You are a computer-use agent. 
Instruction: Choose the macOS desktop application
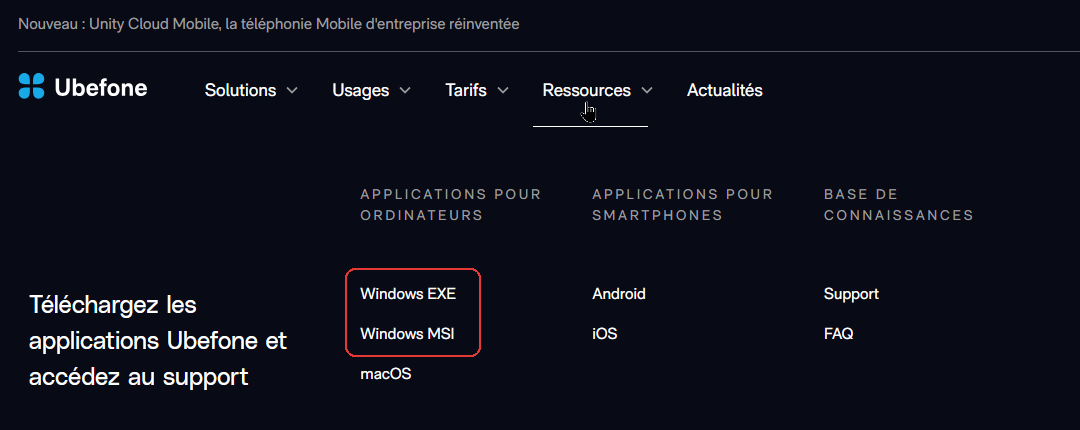pyautogui.click(x=386, y=375)
